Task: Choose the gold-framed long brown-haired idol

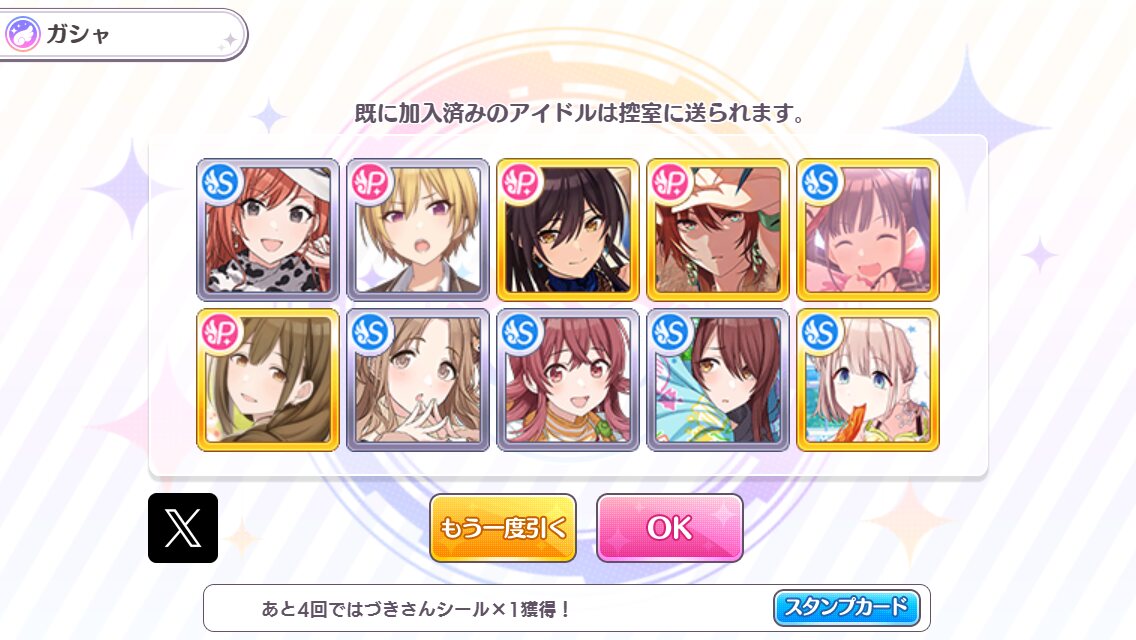Action: pyautogui.click(x=268, y=380)
